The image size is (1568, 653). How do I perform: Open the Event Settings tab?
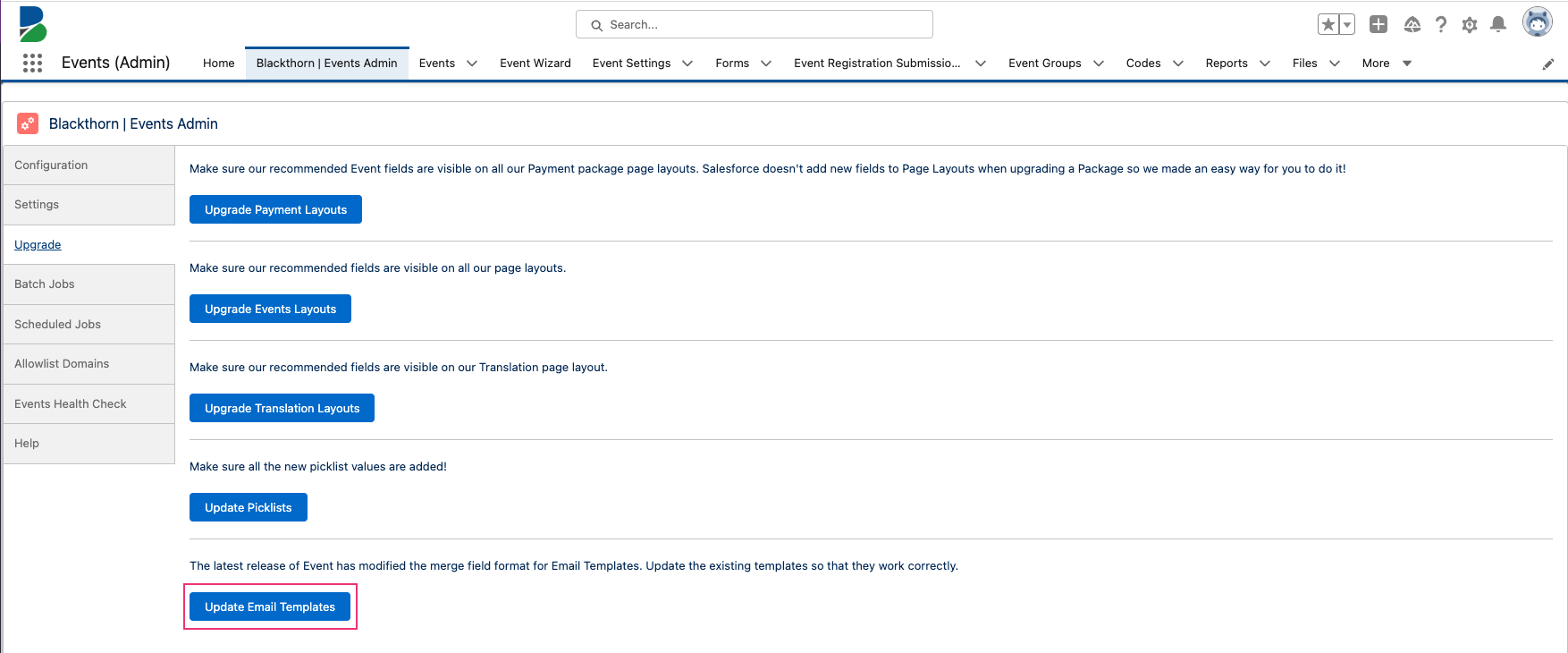pyautogui.click(x=631, y=64)
